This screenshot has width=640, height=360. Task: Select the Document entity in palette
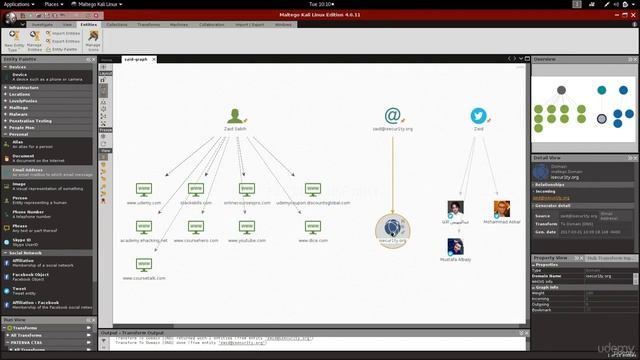pyautogui.click(x=48, y=158)
